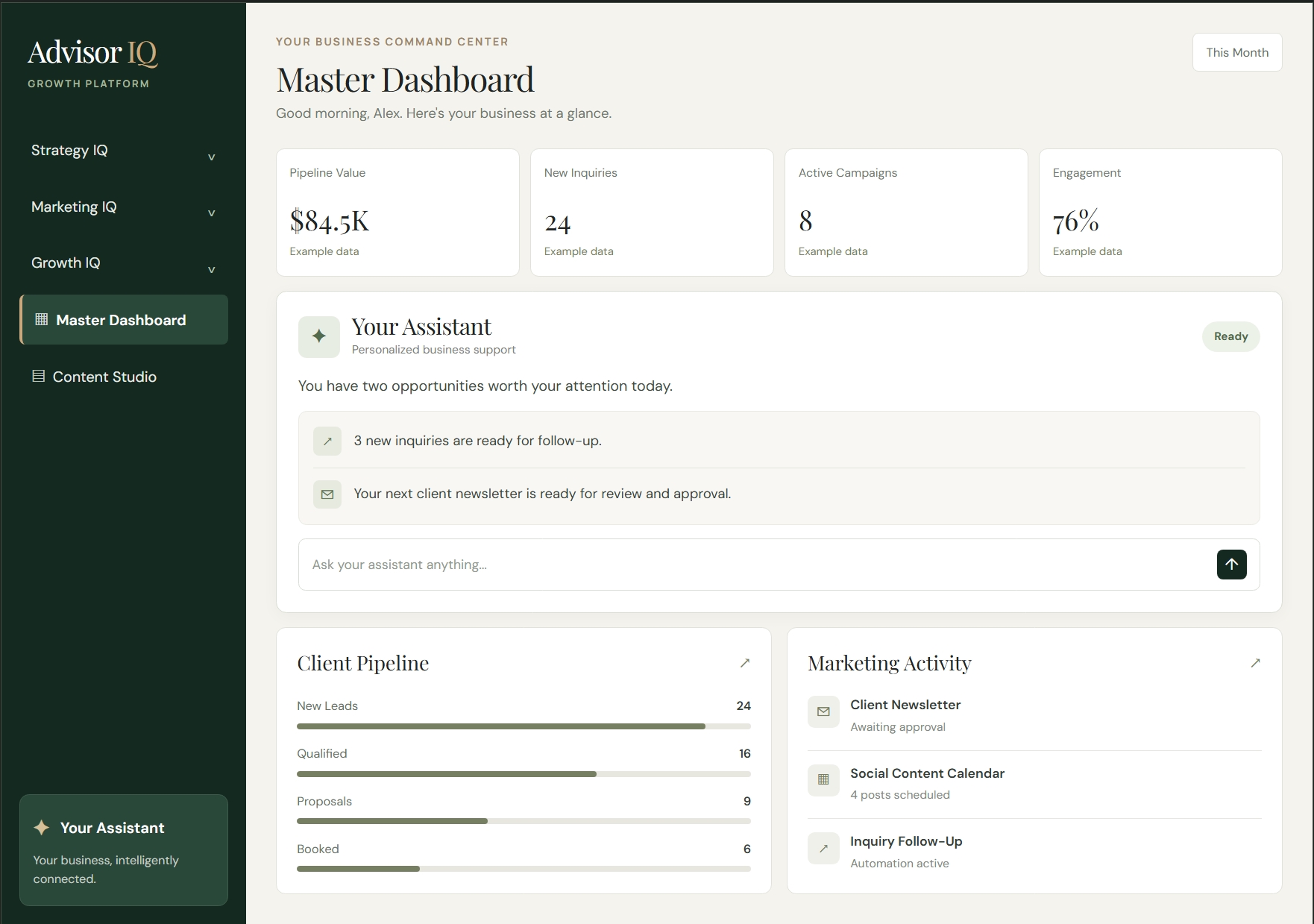This screenshot has width=1314, height=924.
Task: Select Master Dashboard sidebar item
Action: (x=123, y=319)
